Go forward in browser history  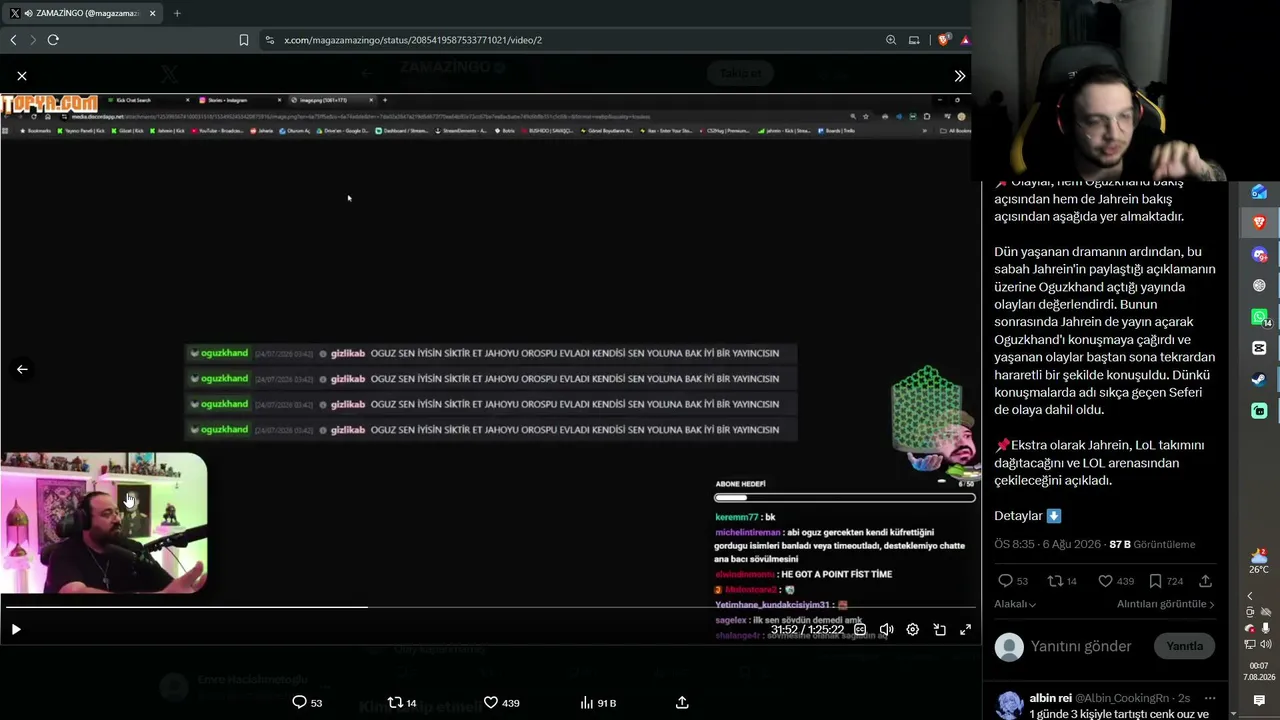[x=33, y=40]
